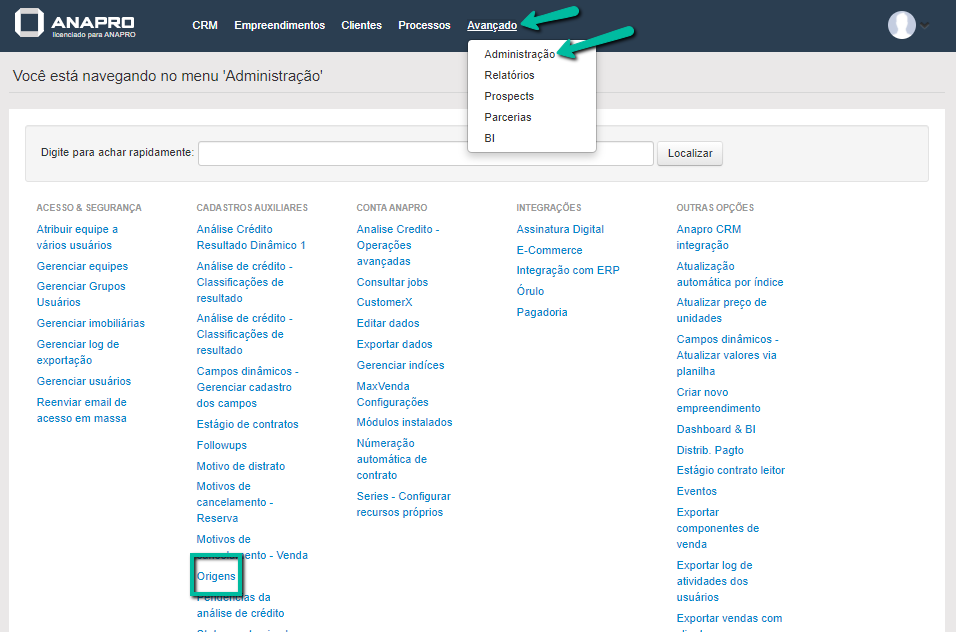Open Gerenciar usuários link
The image size is (956, 632).
(x=84, y=381)
